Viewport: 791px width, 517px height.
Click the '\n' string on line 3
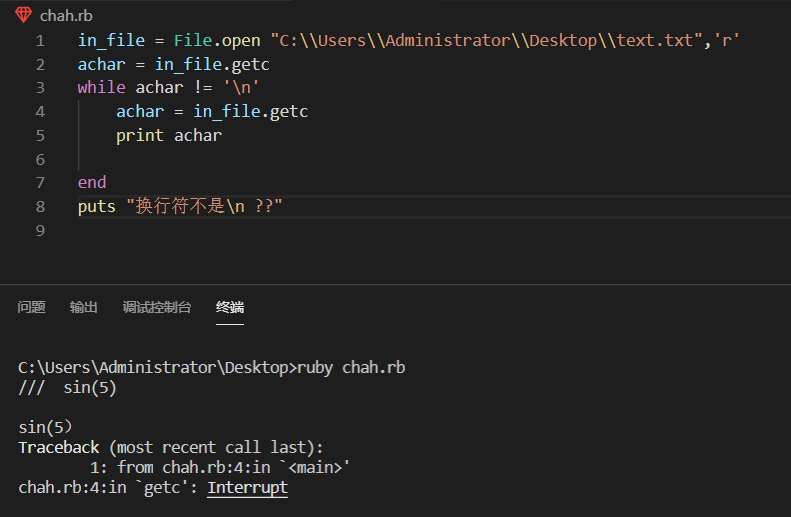pyautogui.click(x=241, y=87)
